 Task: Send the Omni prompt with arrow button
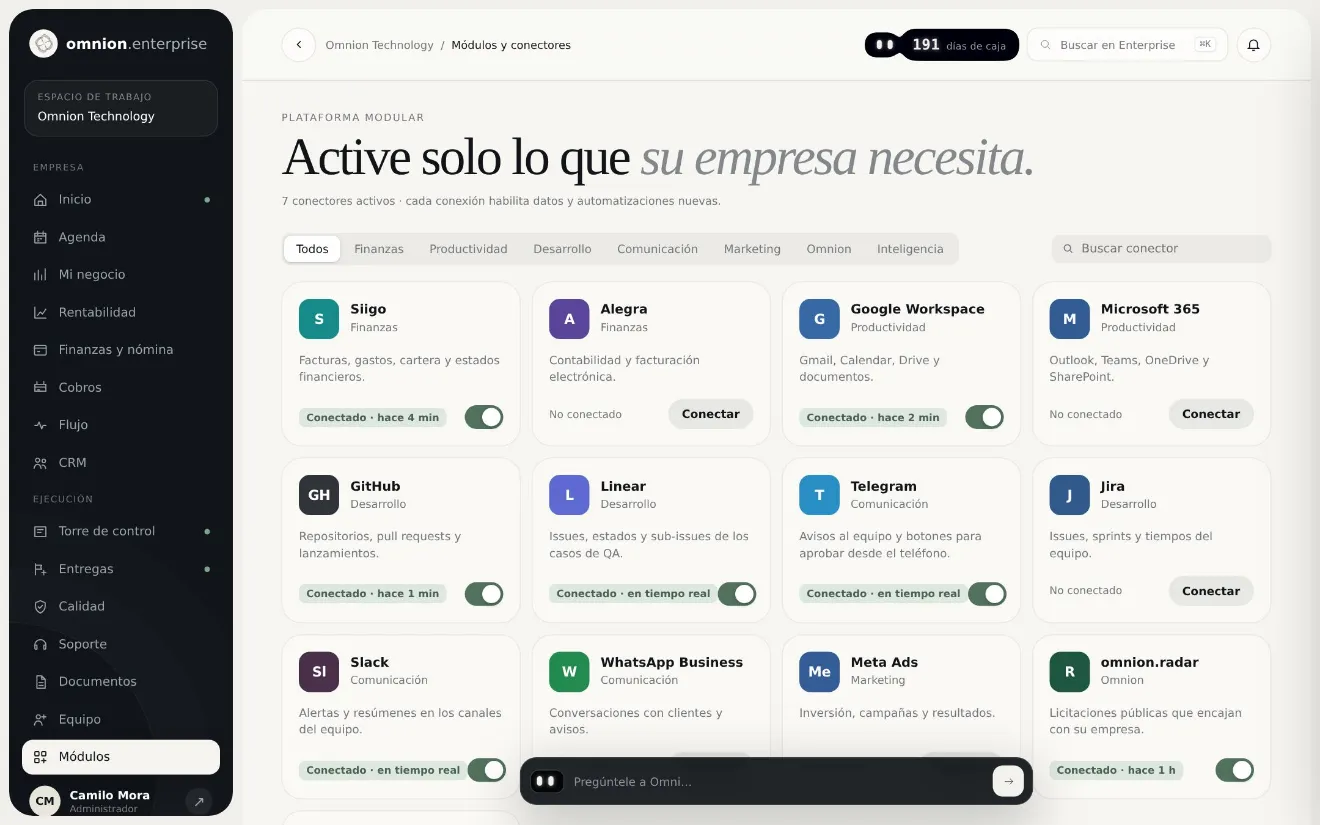(1008, 782)
